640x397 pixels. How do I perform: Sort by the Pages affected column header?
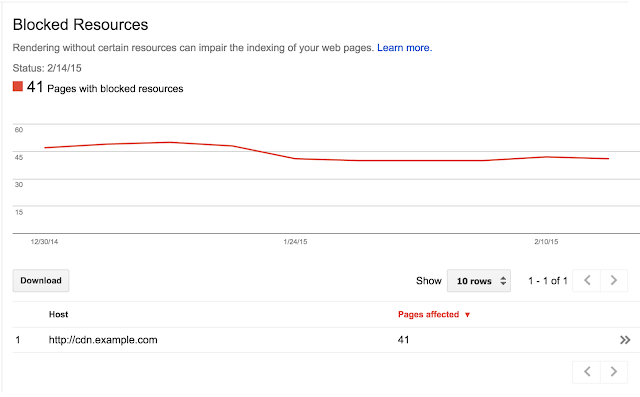point(429,315)
